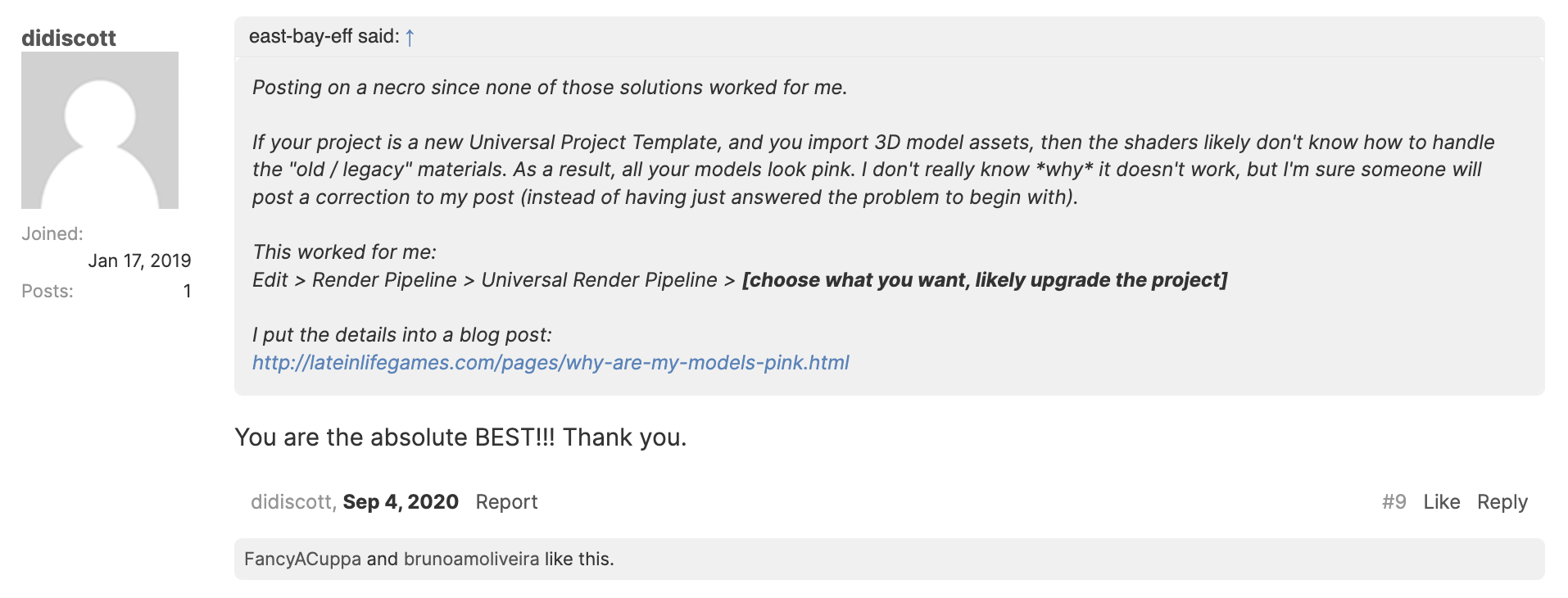Click the 'east-bay-eff said:' quote header
The height and width of the screenshot is (598, 1568).
pos(324,37)
